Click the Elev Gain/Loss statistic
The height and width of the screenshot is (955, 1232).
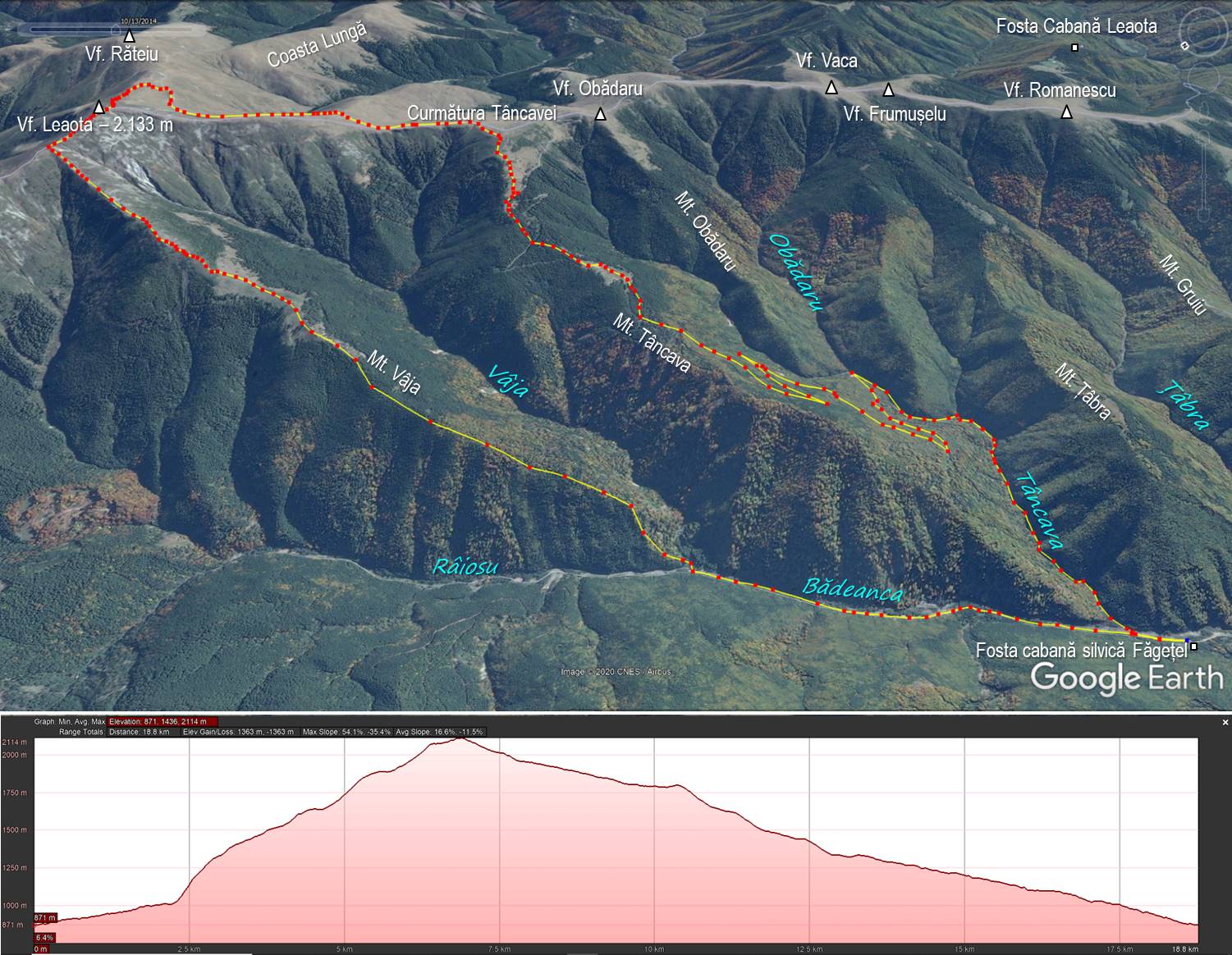[x=238, y=732]
